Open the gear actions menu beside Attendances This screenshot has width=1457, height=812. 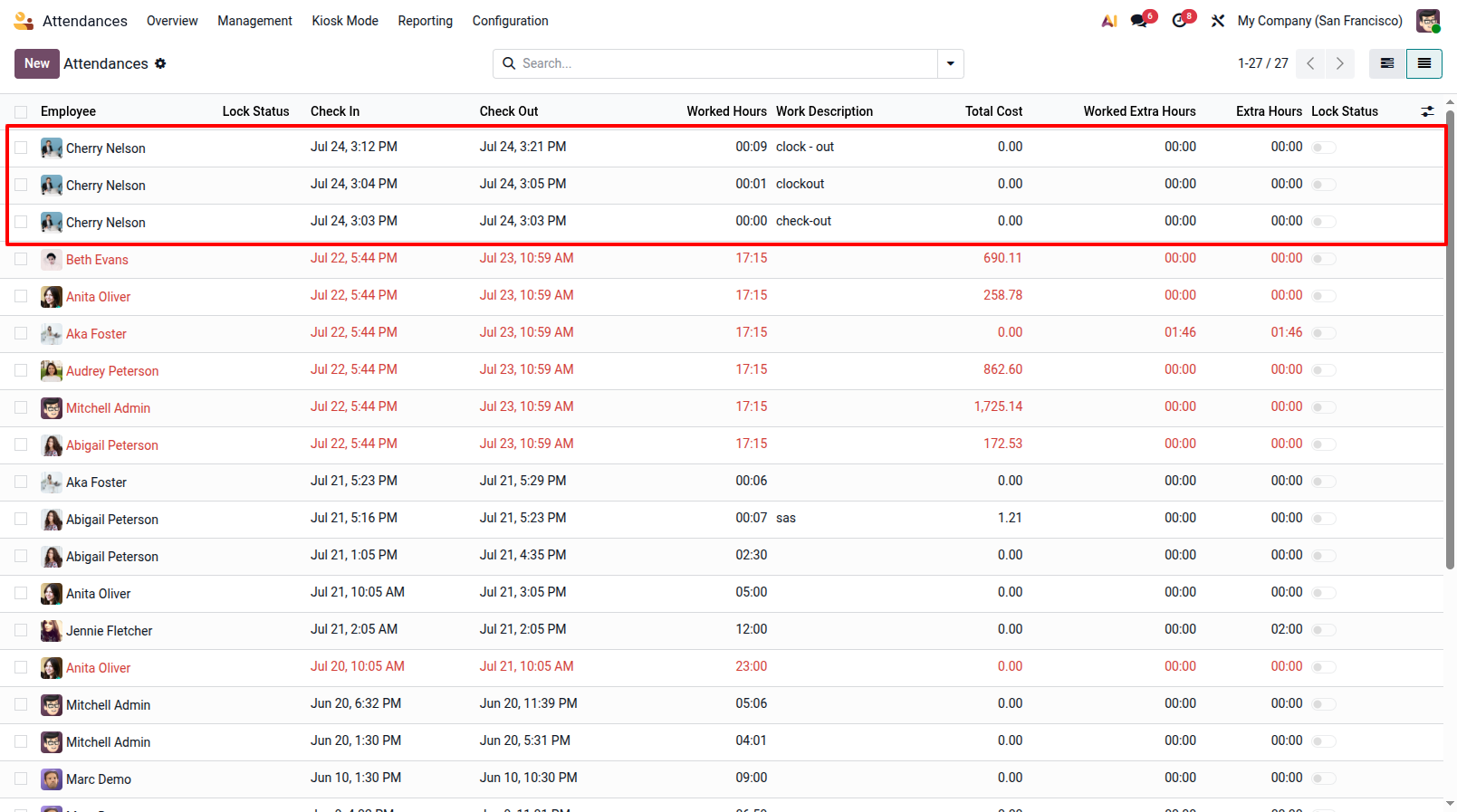[x=160, y=63]
